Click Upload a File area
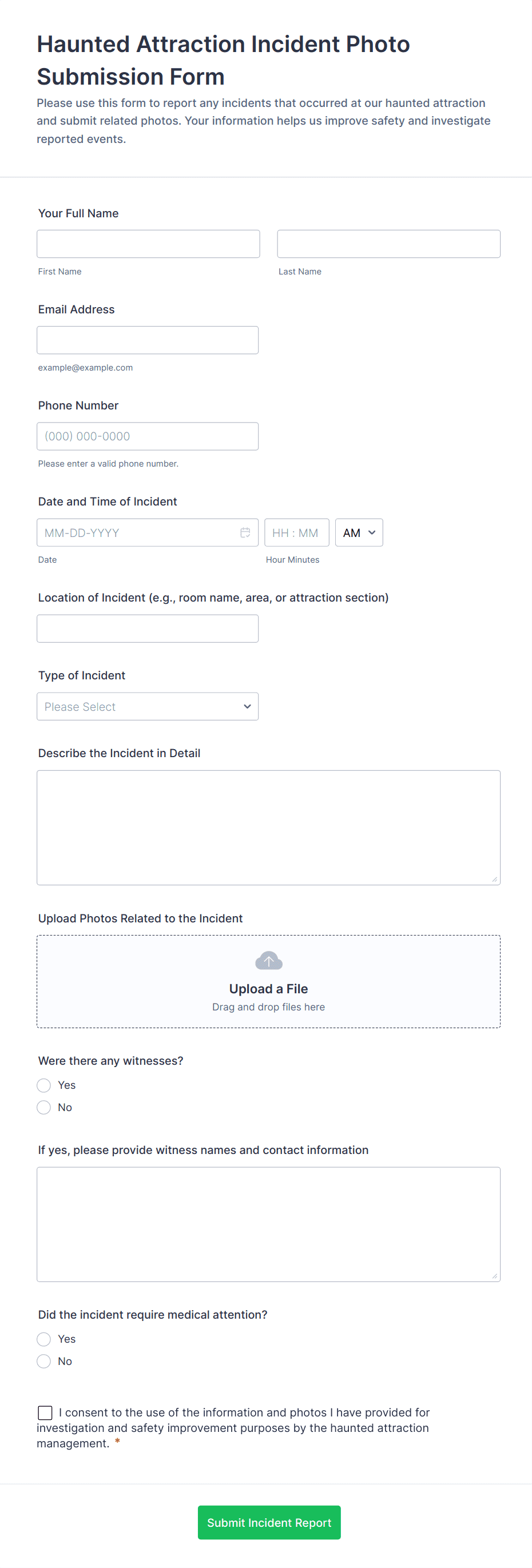This screenshot has width=532, height=1568. (268, 989)
